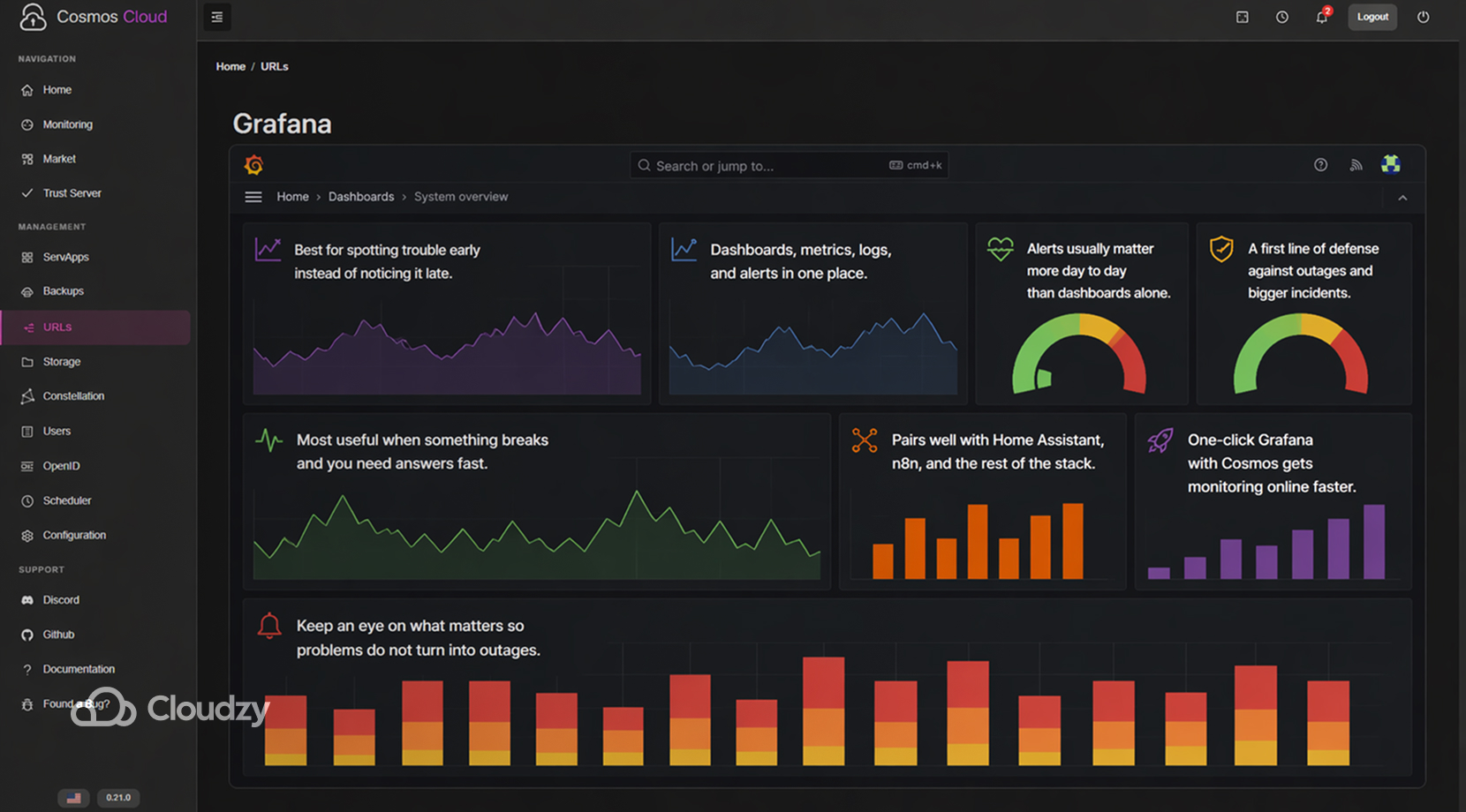Click the Trust Server checkmark icon
This screenshot has width=1466, height=812.
27,192
